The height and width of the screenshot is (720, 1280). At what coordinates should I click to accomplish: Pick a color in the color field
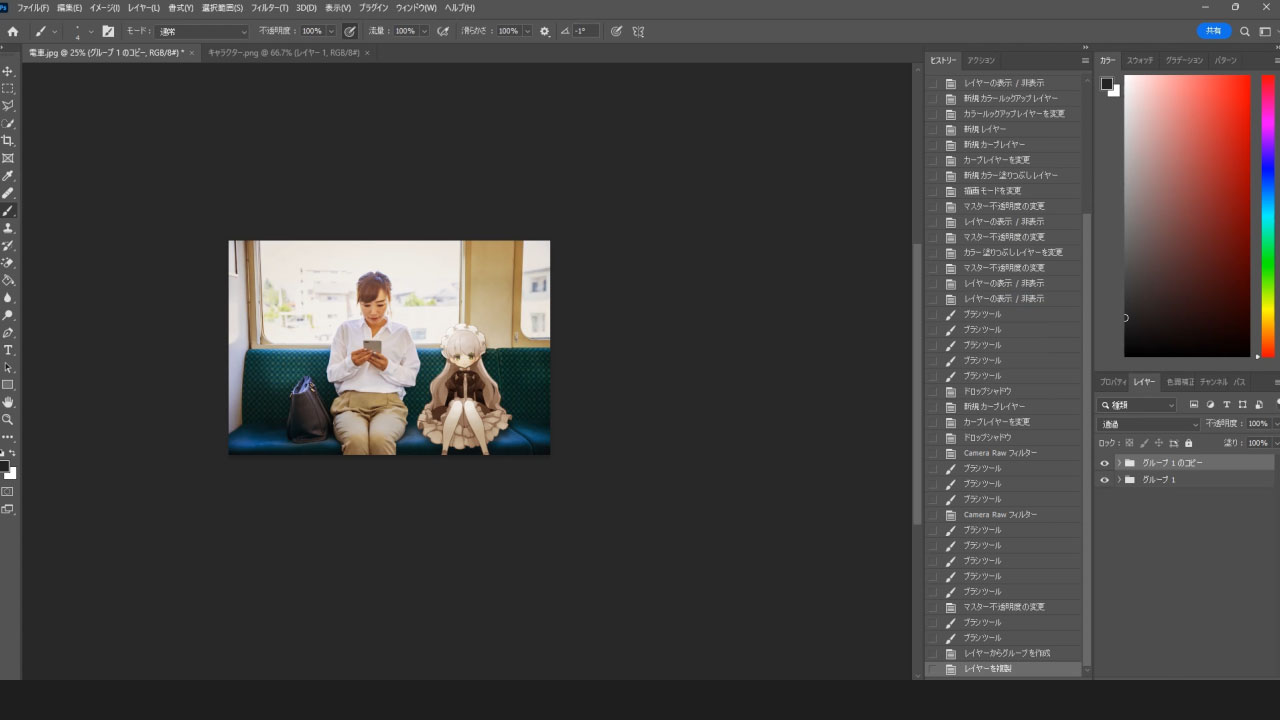pyautogui.click(x=1187, y=216)
